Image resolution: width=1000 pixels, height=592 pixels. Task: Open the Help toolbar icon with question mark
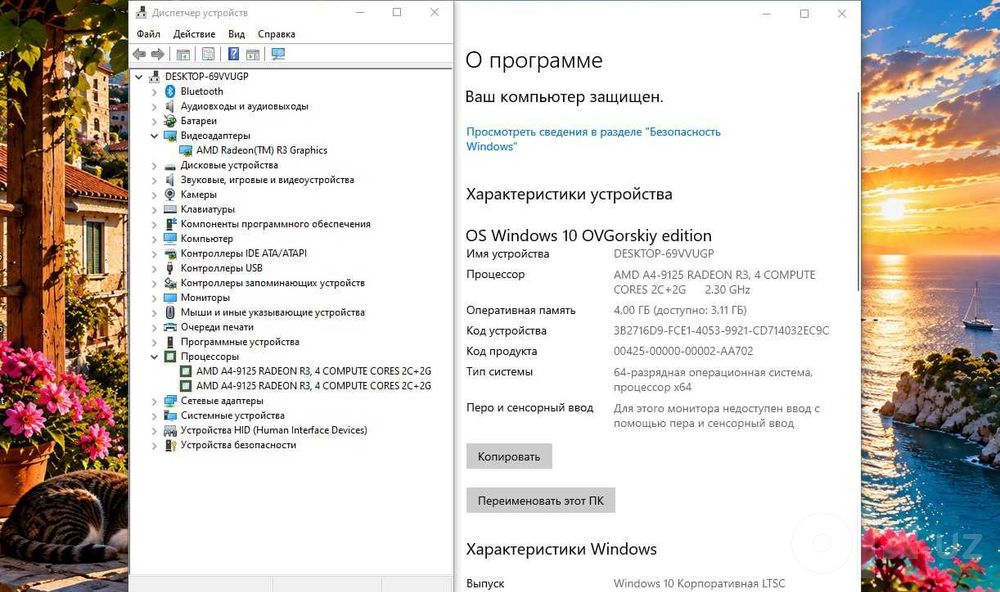[x=233, y=54]
